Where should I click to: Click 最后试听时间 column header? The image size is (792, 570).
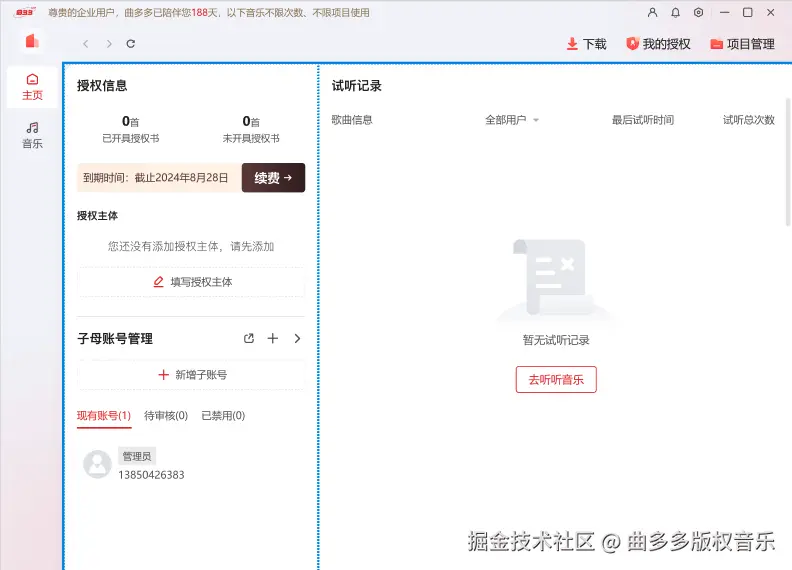pos(643,120)
